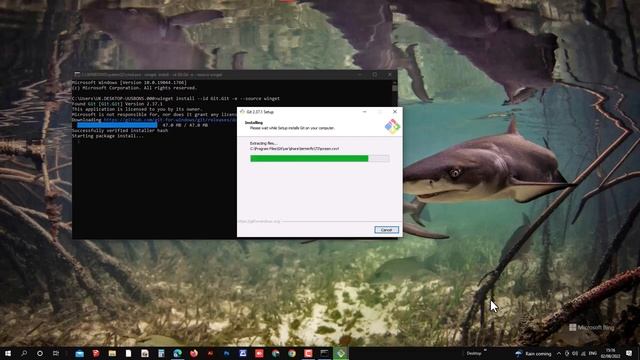Close the Git Setup dialog
Screen dimensions: 640x360
pos(395,111)
